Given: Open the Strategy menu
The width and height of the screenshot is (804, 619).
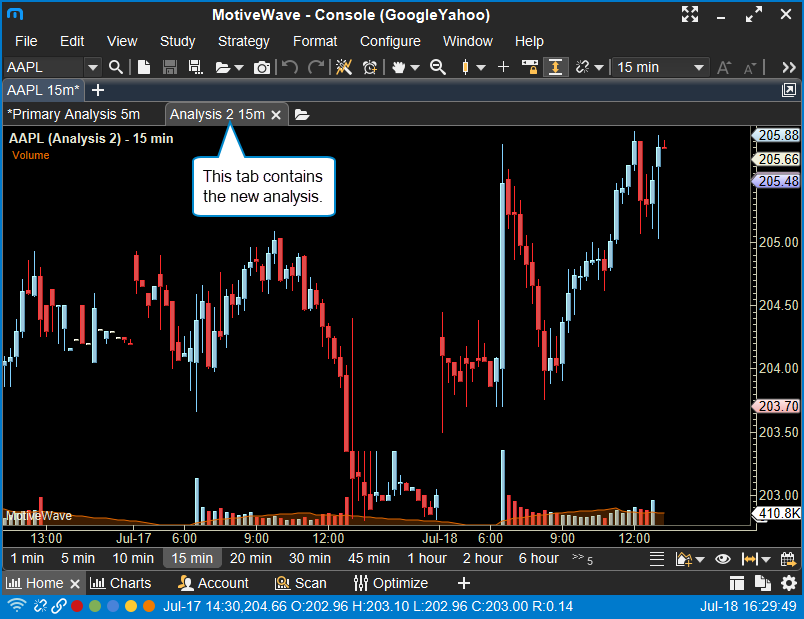Looking at the screenshot, I should pyautogui.click(x=244, y=41).
